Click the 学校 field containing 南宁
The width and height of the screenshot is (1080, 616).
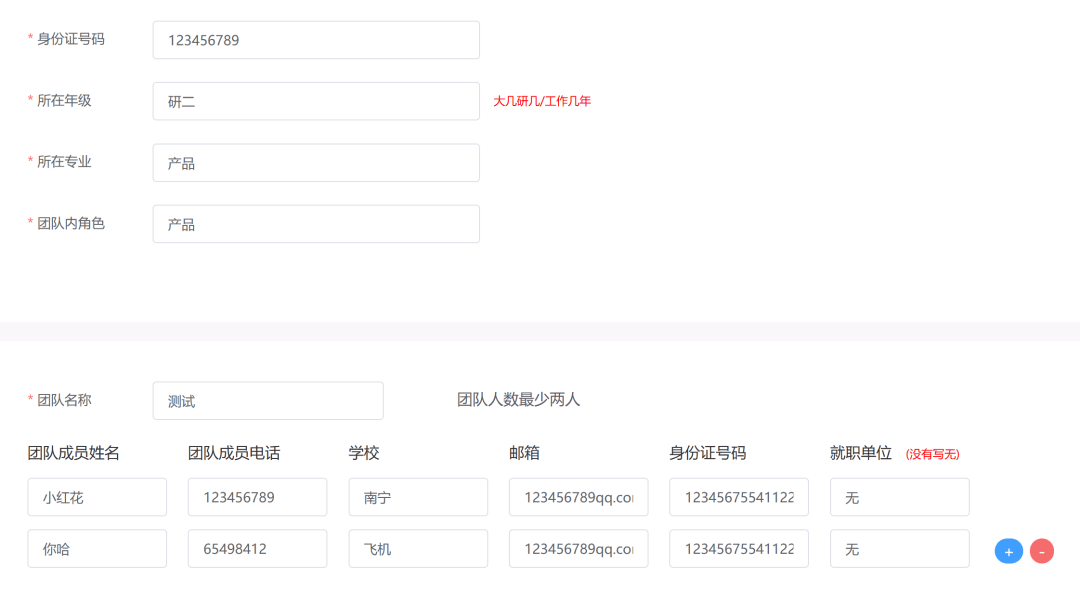tap(418, 497)
